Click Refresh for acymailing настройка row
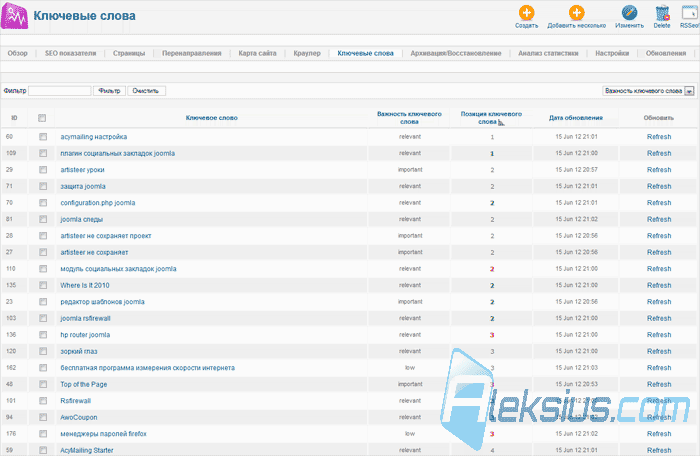This screenshot has height=456, width=700. 659,137
